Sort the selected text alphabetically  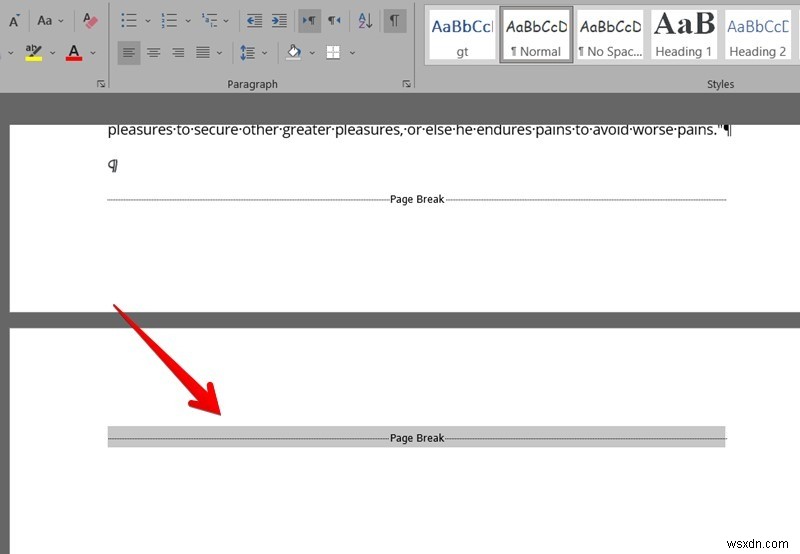pos(365,20)
